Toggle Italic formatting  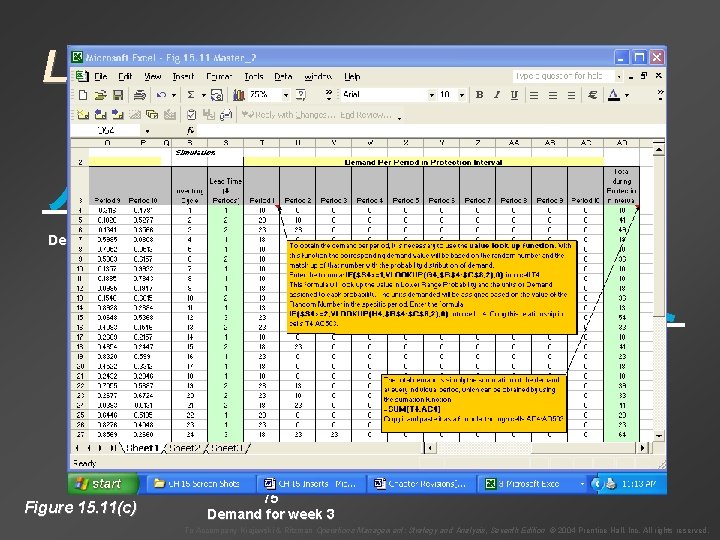[x=496, y=95]
